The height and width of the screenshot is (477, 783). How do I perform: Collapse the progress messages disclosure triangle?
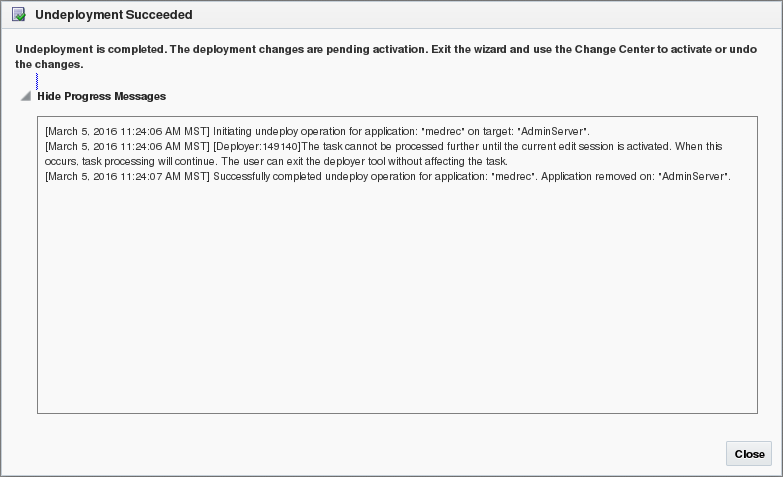pyautogui.click(x=25, y=97)
